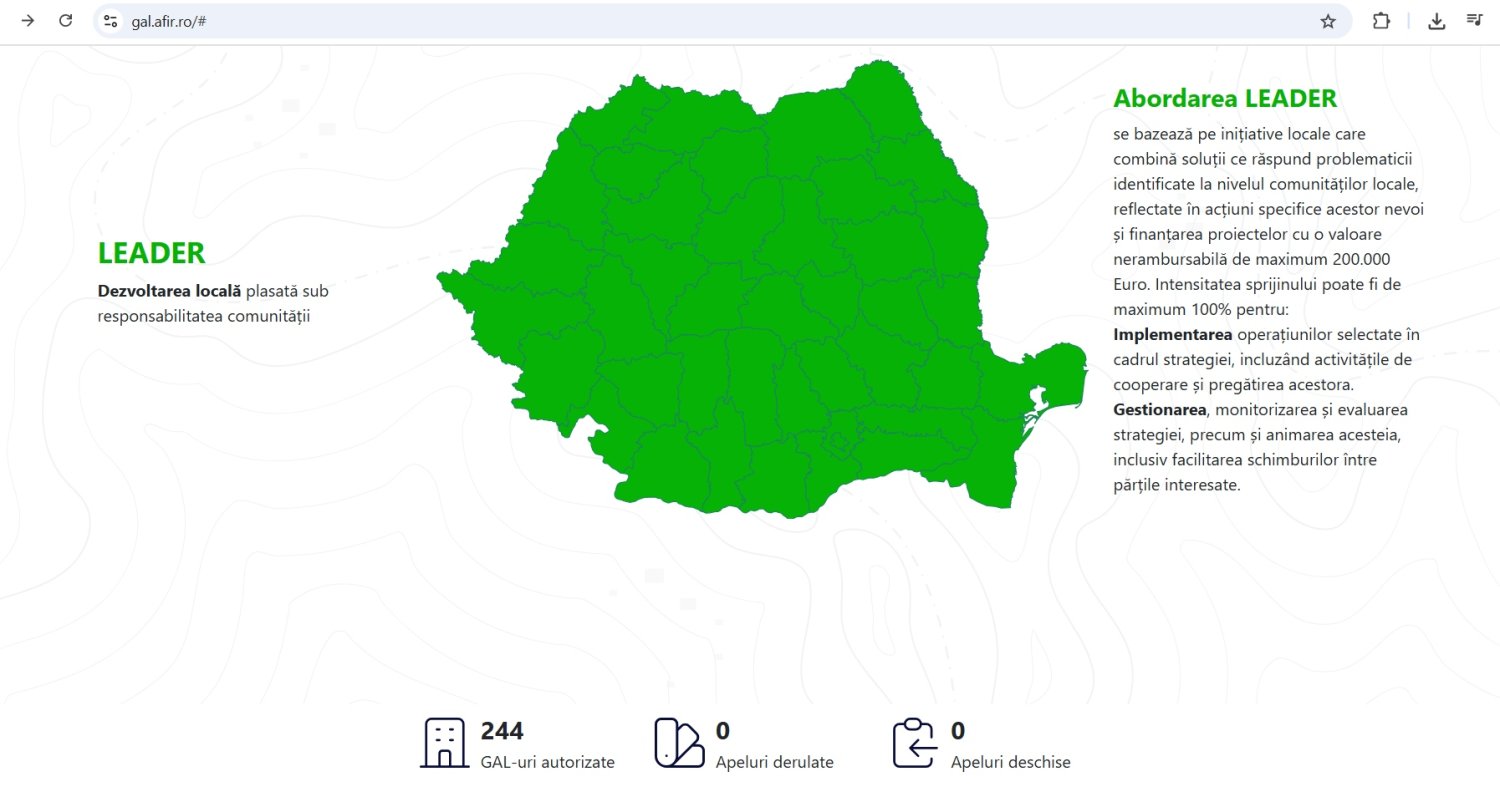Viewport: 1500px width, 792px height.
Task: Open the Downloads icon in the toolbar
Action: [1437, 20]
